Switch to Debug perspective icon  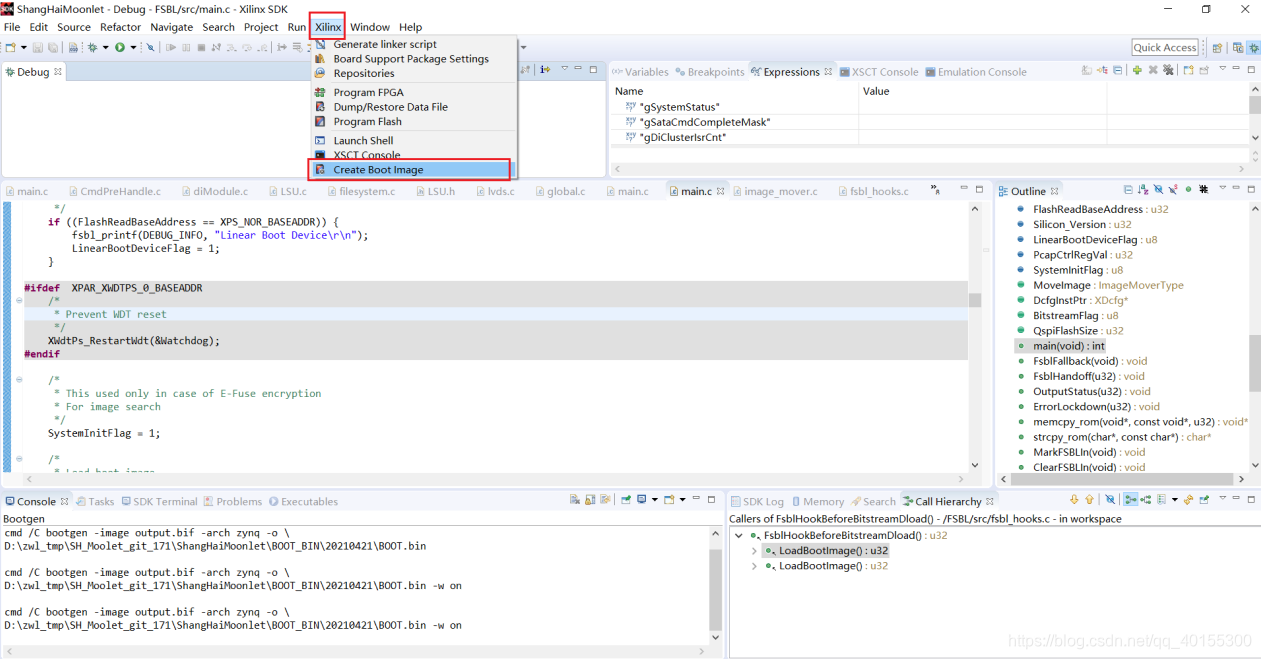(x=1253, y=47)
